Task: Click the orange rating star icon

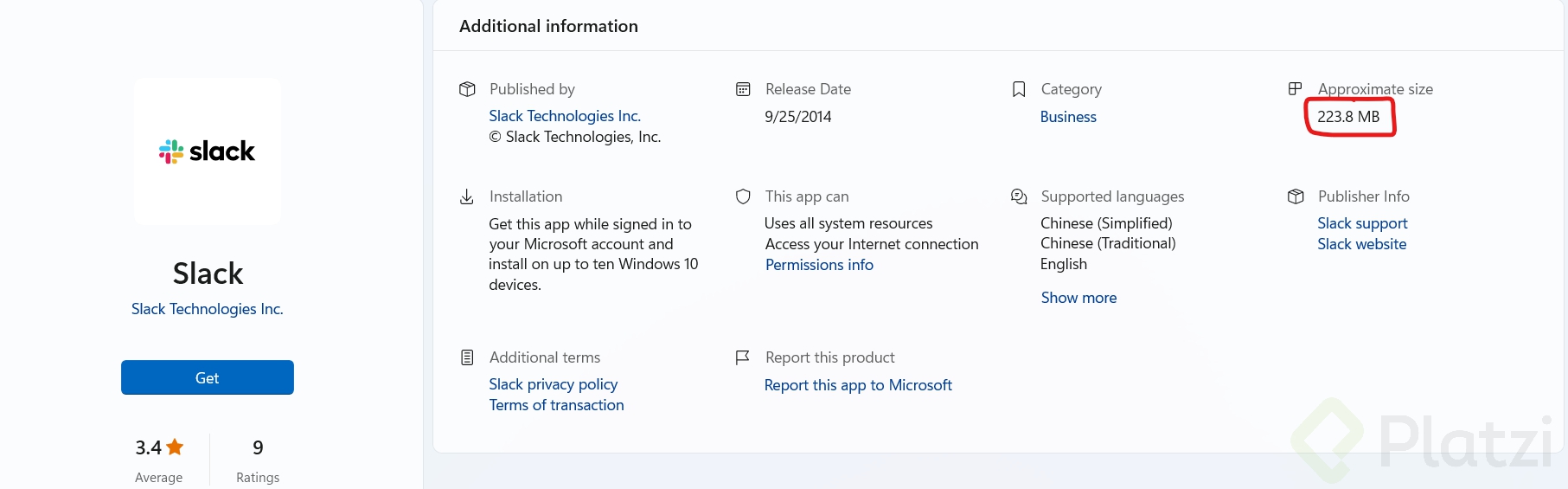Action: click(175, 447)
